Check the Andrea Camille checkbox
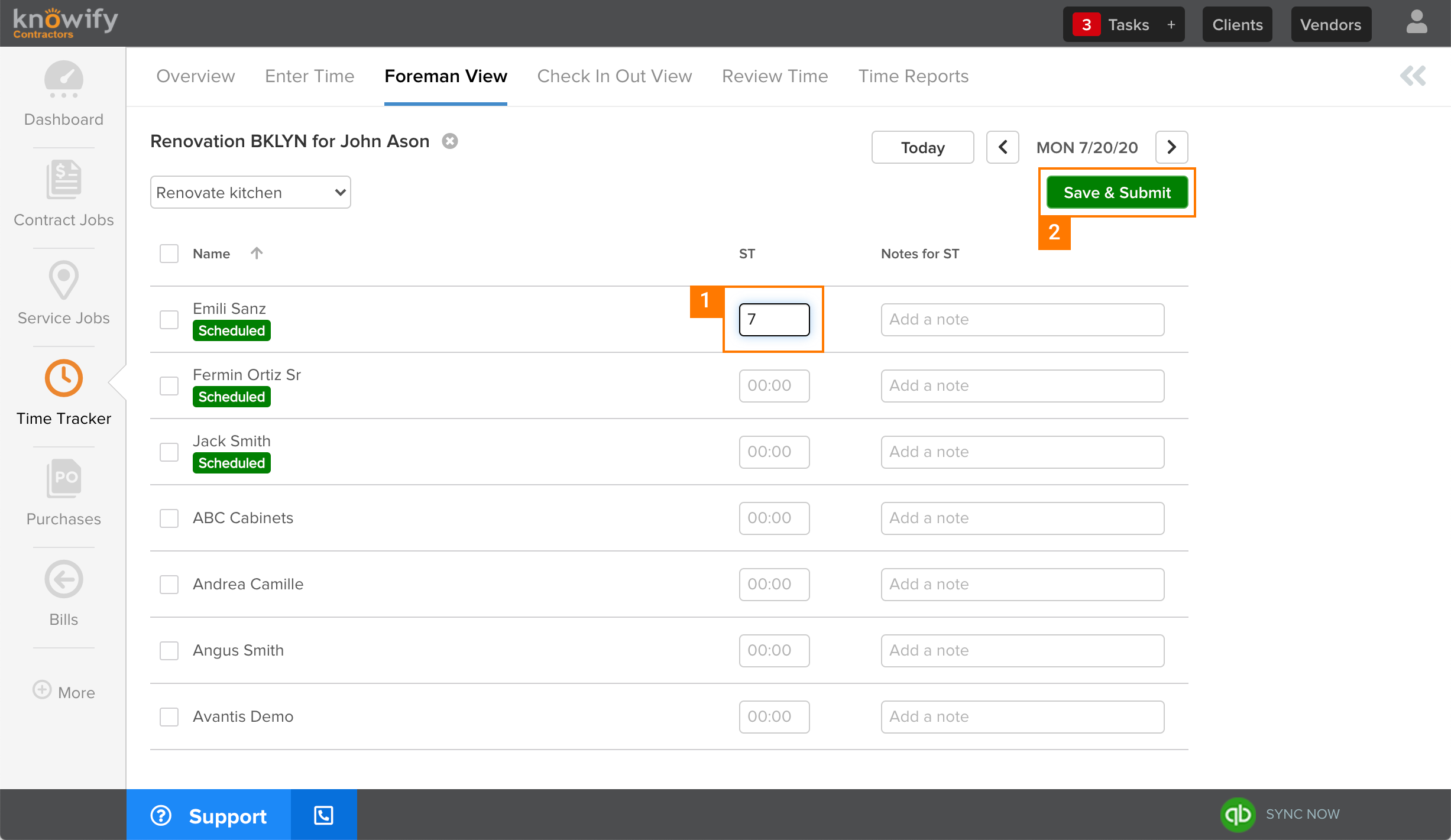This screenshot has width=1451, height=840. [x=169, y=585]
